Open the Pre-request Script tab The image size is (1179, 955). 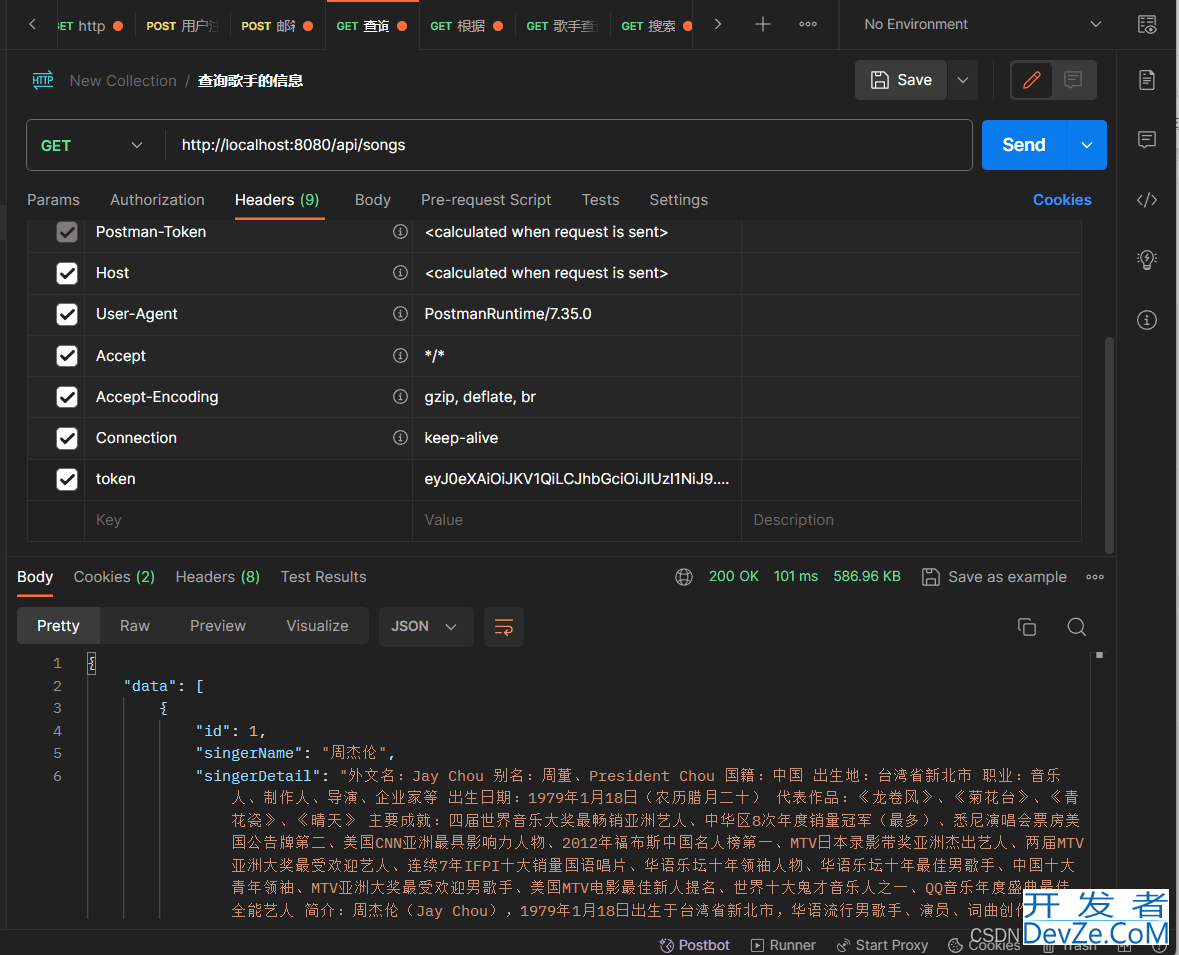tap(486, 200)
